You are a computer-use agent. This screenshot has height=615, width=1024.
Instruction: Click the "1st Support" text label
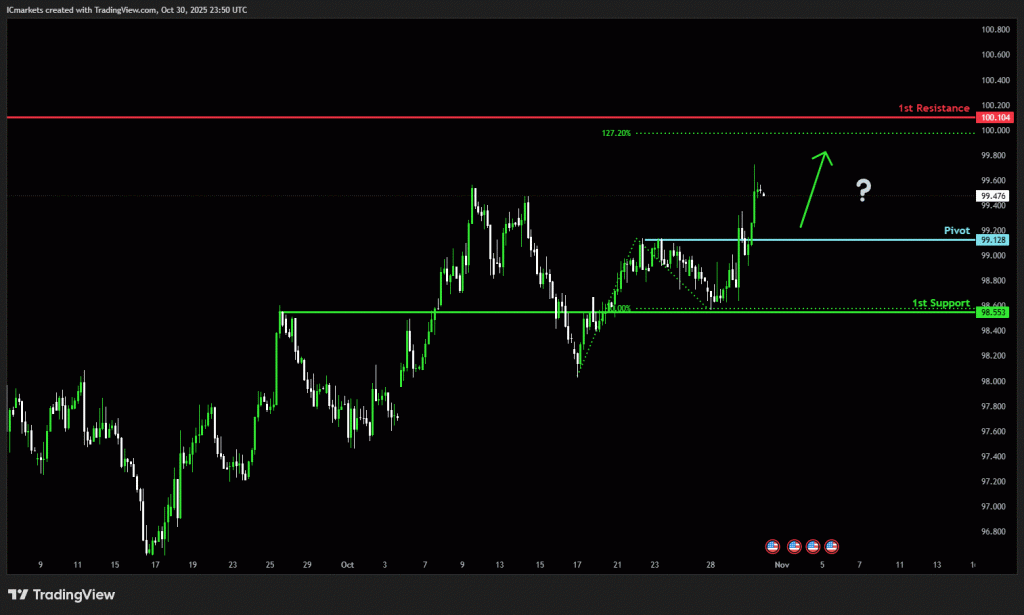(941, 302)
